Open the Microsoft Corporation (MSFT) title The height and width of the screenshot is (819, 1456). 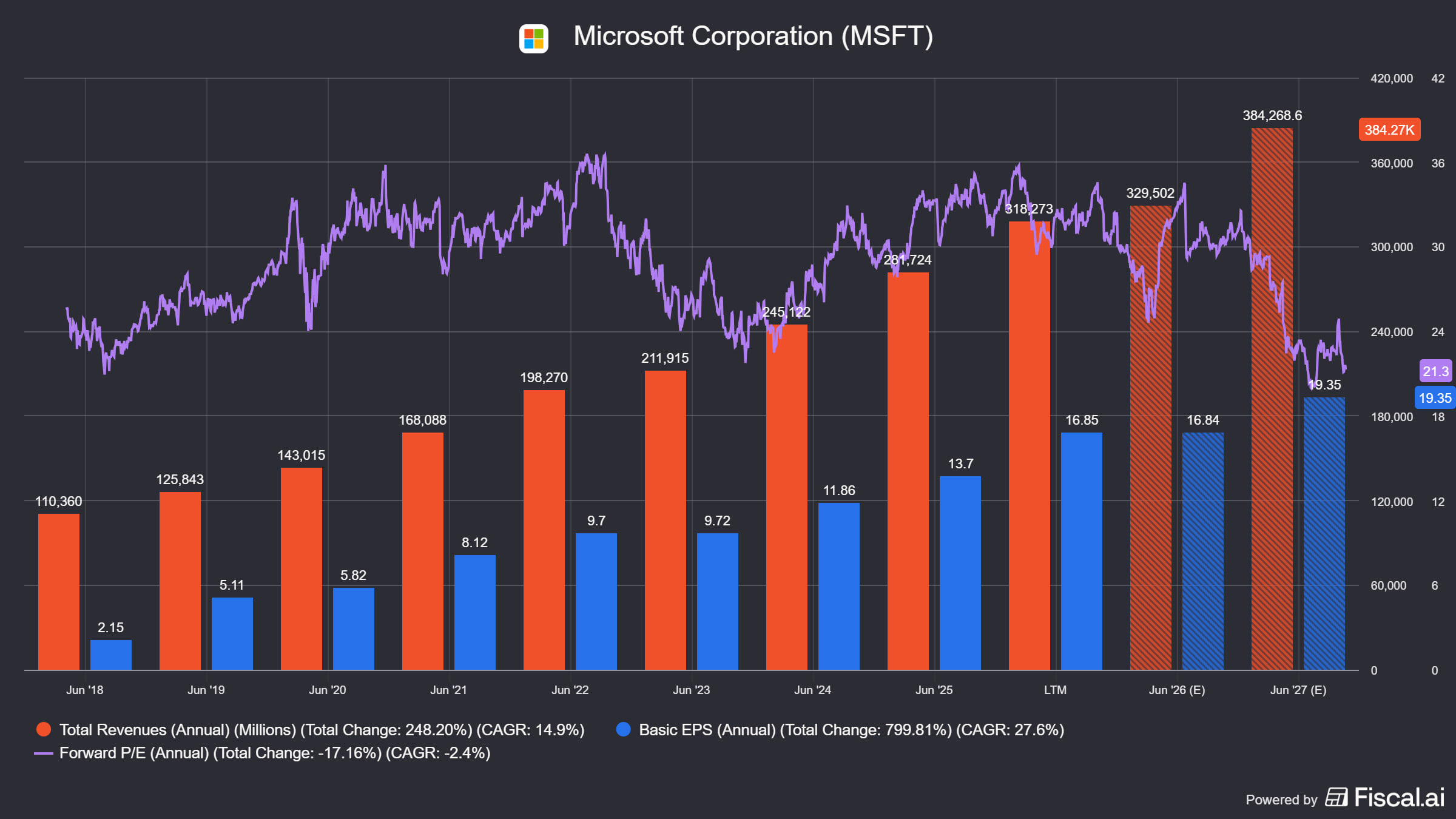(753, 36)
